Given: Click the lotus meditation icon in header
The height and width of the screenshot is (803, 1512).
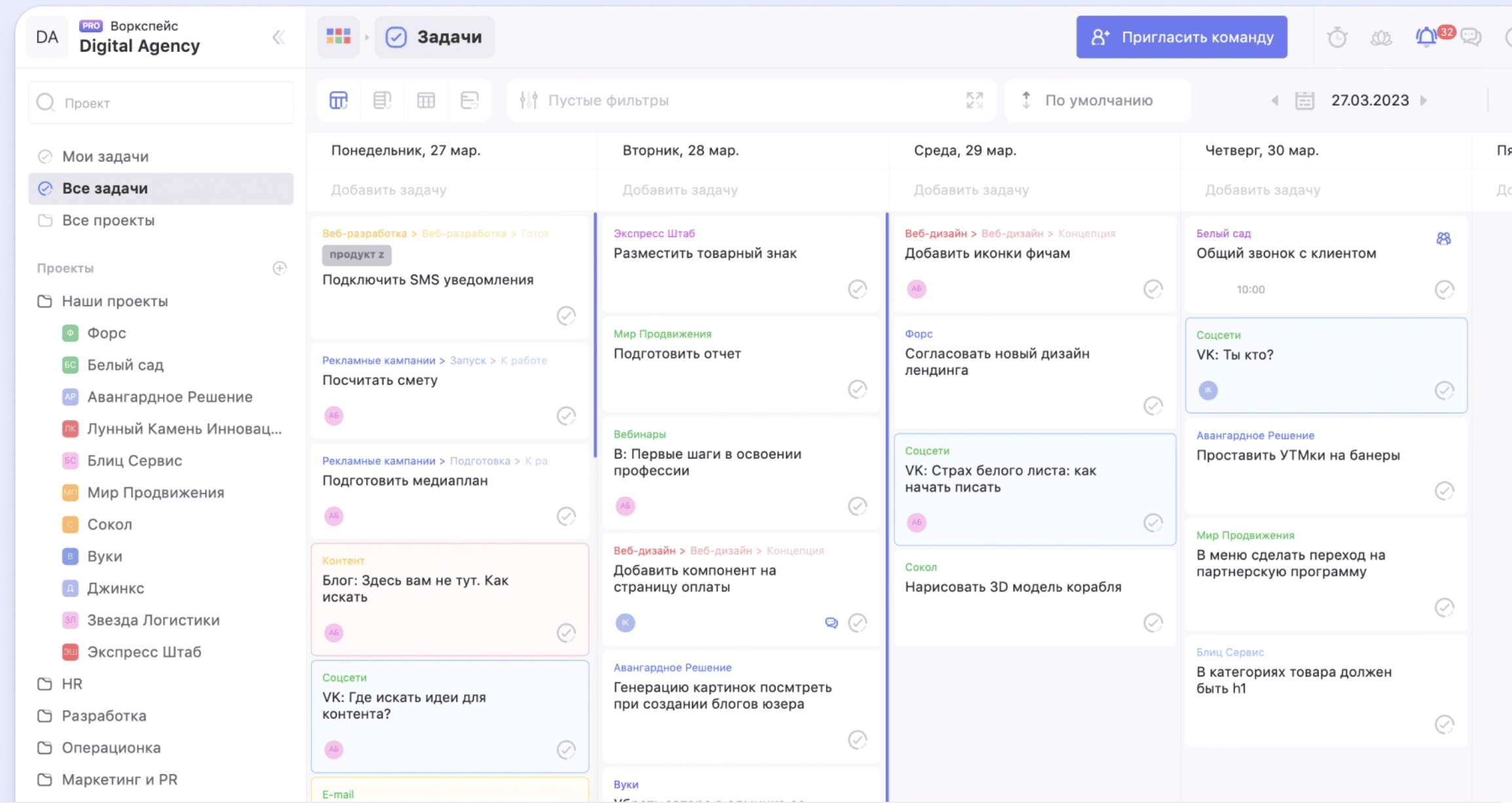Looking at the screenshot, I should pos(1381,37).
